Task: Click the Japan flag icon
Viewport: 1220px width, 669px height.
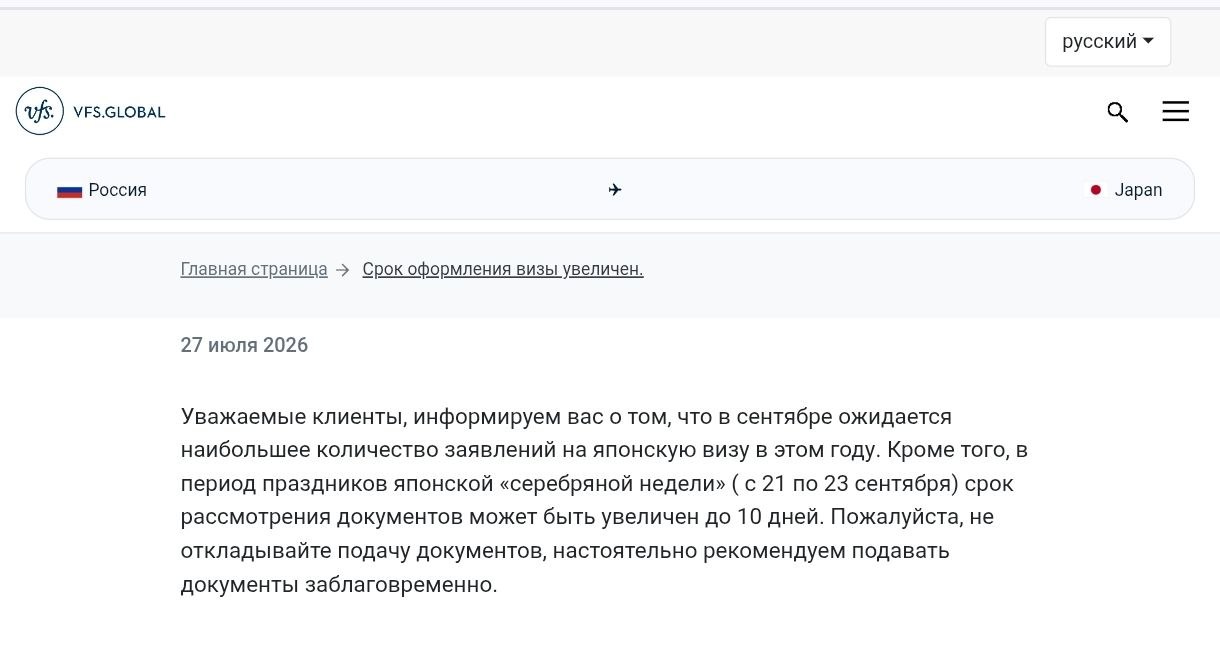Action: [1096, 190]
